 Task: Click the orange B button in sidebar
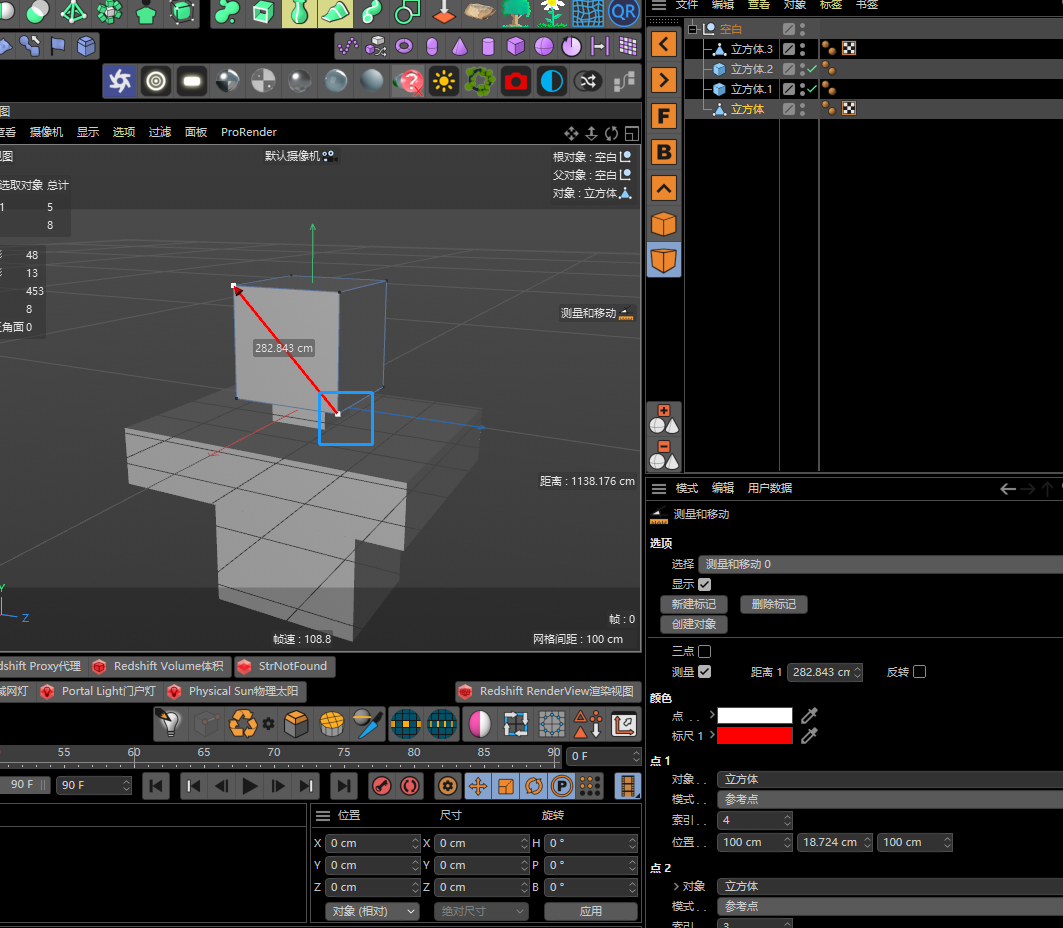point(664,152)
